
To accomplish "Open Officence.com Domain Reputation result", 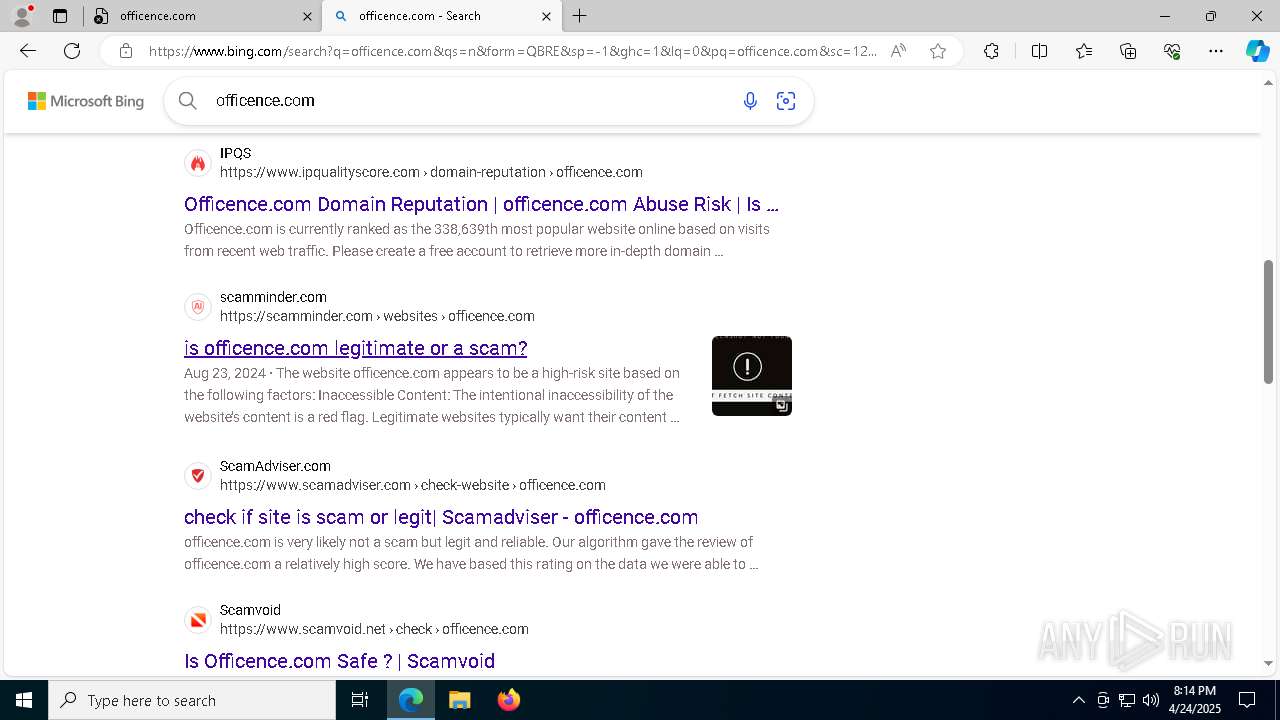I will (x=481, y=204).
